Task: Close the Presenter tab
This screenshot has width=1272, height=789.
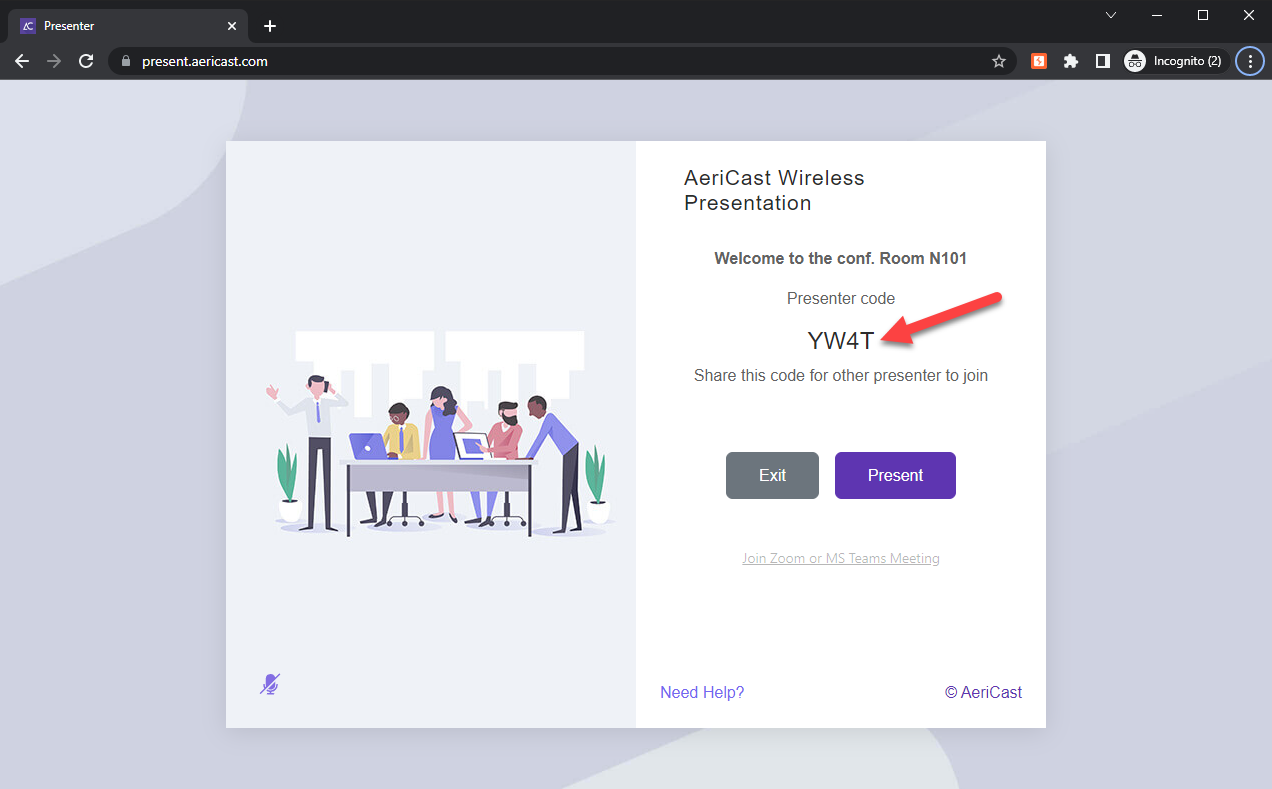Action: (x=232, y=26)
